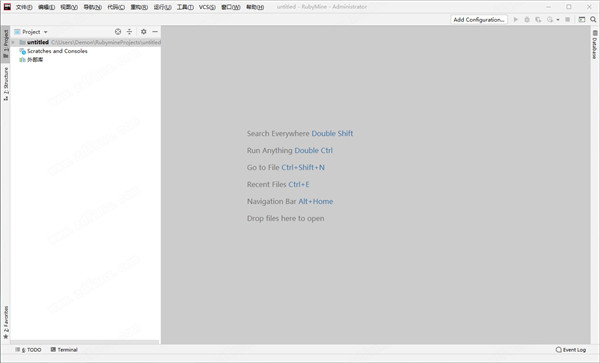The image size is (600, 363).
Task: Expand the untitled project folder arrow
Action: click(13, 42)
